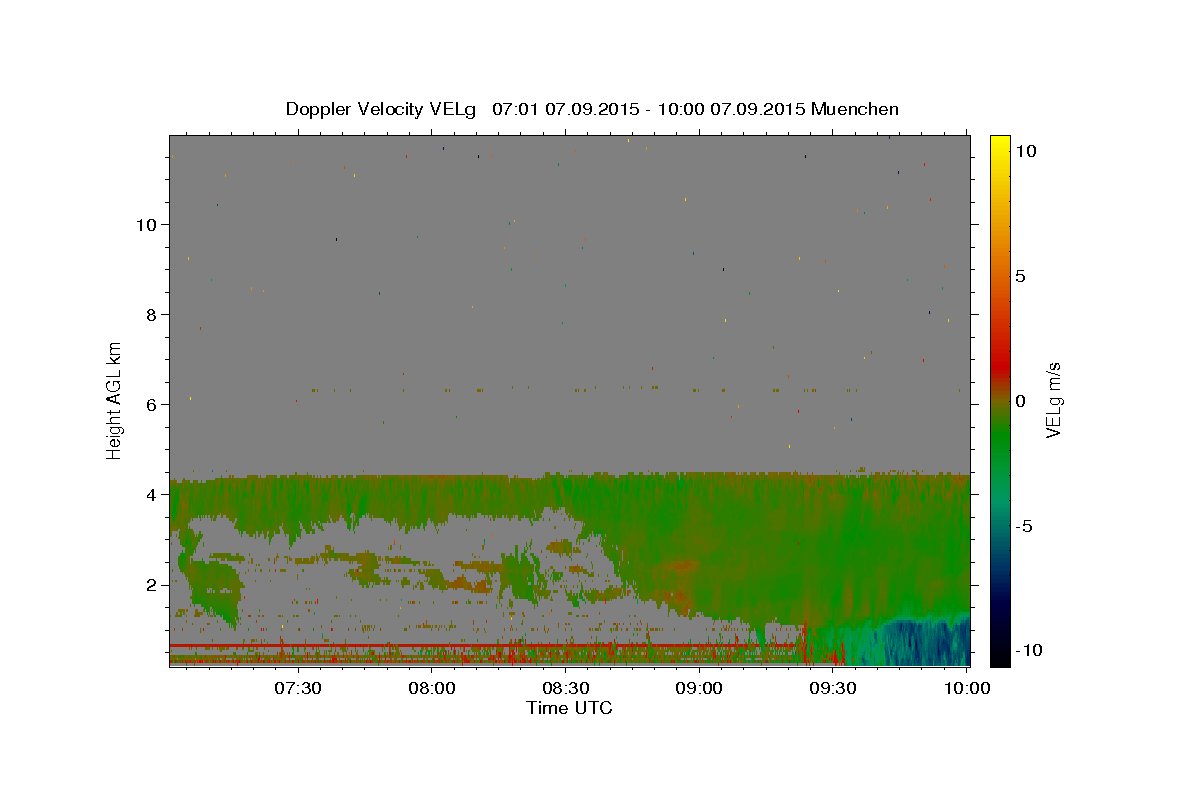Viewport: 1200px width, 800px height.
Task: Click the 09:00 time tick label
Action: tap(699, 688)
